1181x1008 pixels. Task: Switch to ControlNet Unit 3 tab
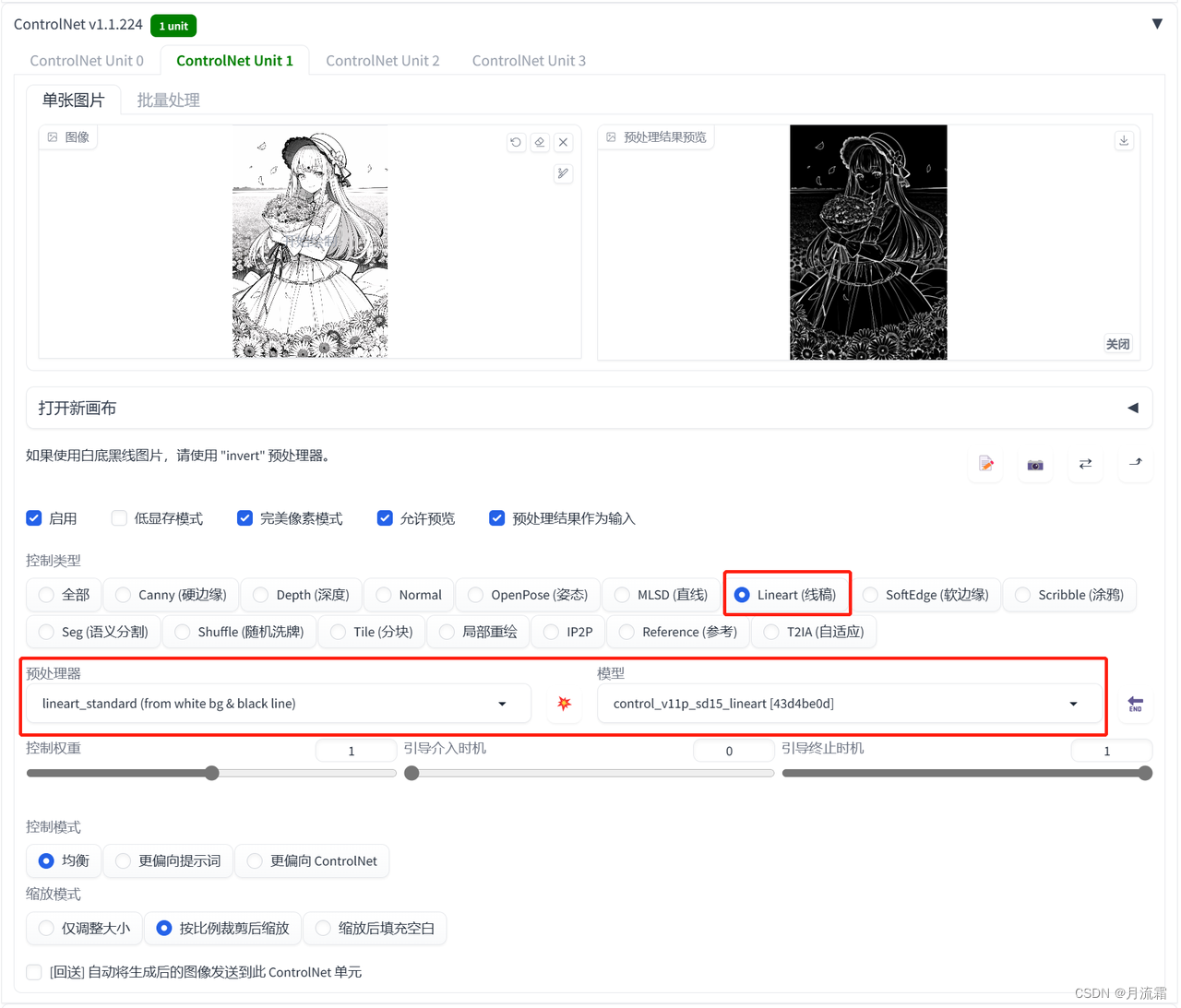coord(529,61)
